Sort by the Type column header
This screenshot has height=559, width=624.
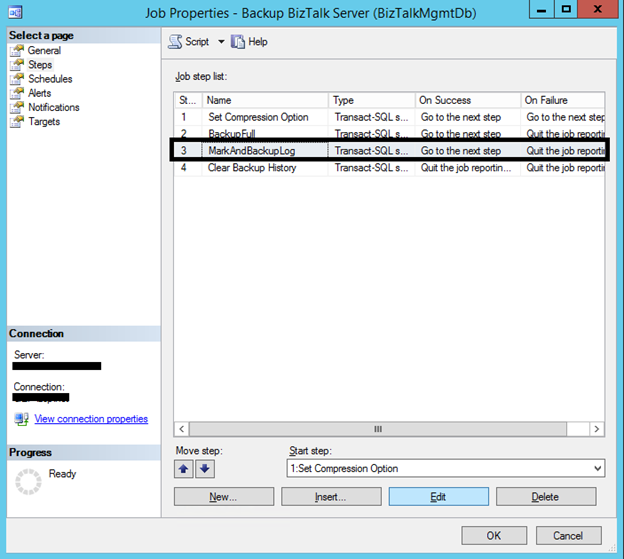click(371, 100)
